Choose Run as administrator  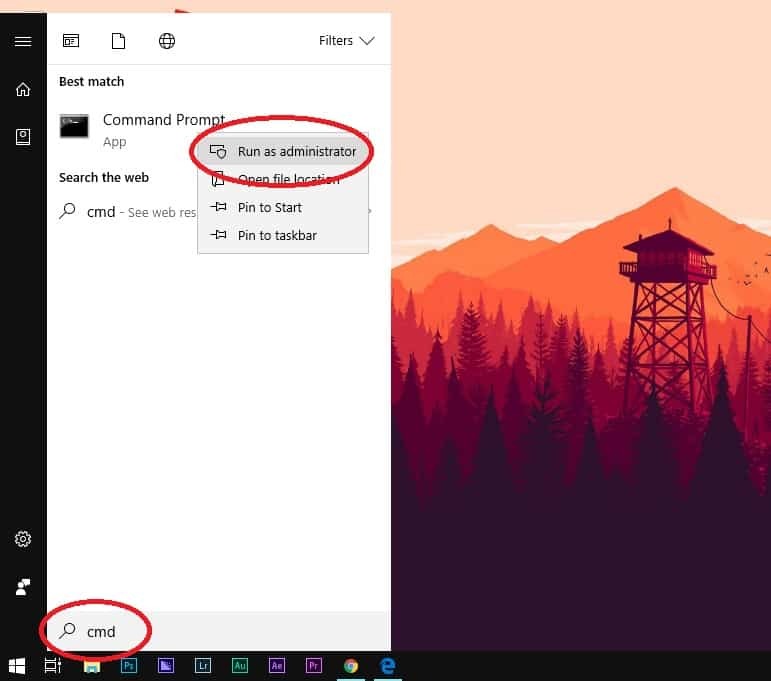(x=283, y=151)
